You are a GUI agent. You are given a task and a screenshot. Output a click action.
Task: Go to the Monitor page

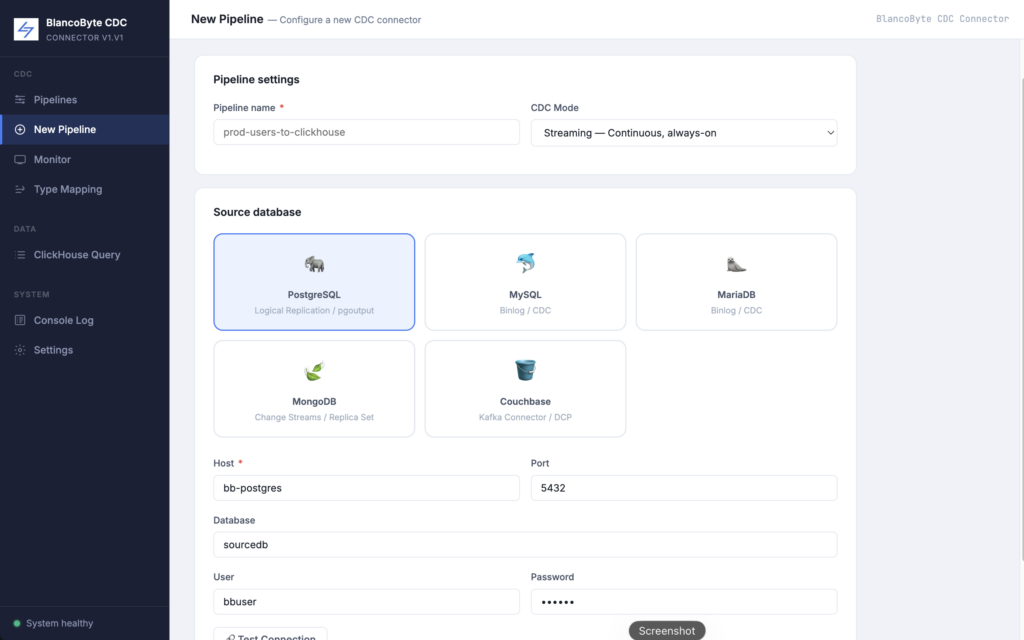pyautogui.click(x=85, y=159)
